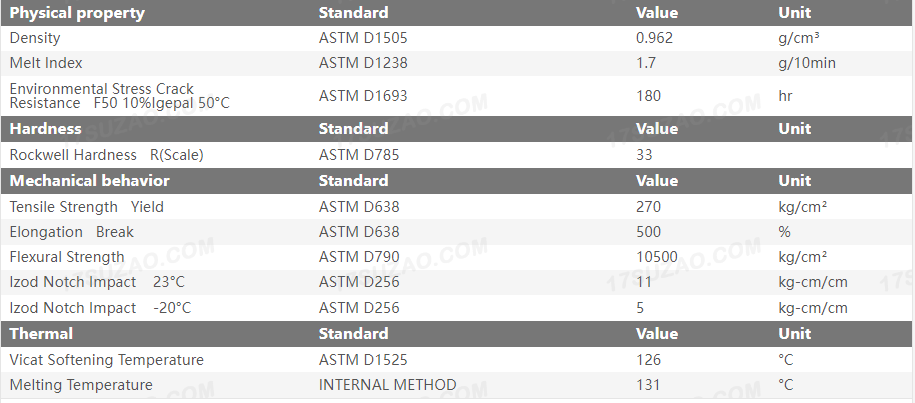Click the "Thermal" section header
Screen dimensions: 915x403
(41, 334)
